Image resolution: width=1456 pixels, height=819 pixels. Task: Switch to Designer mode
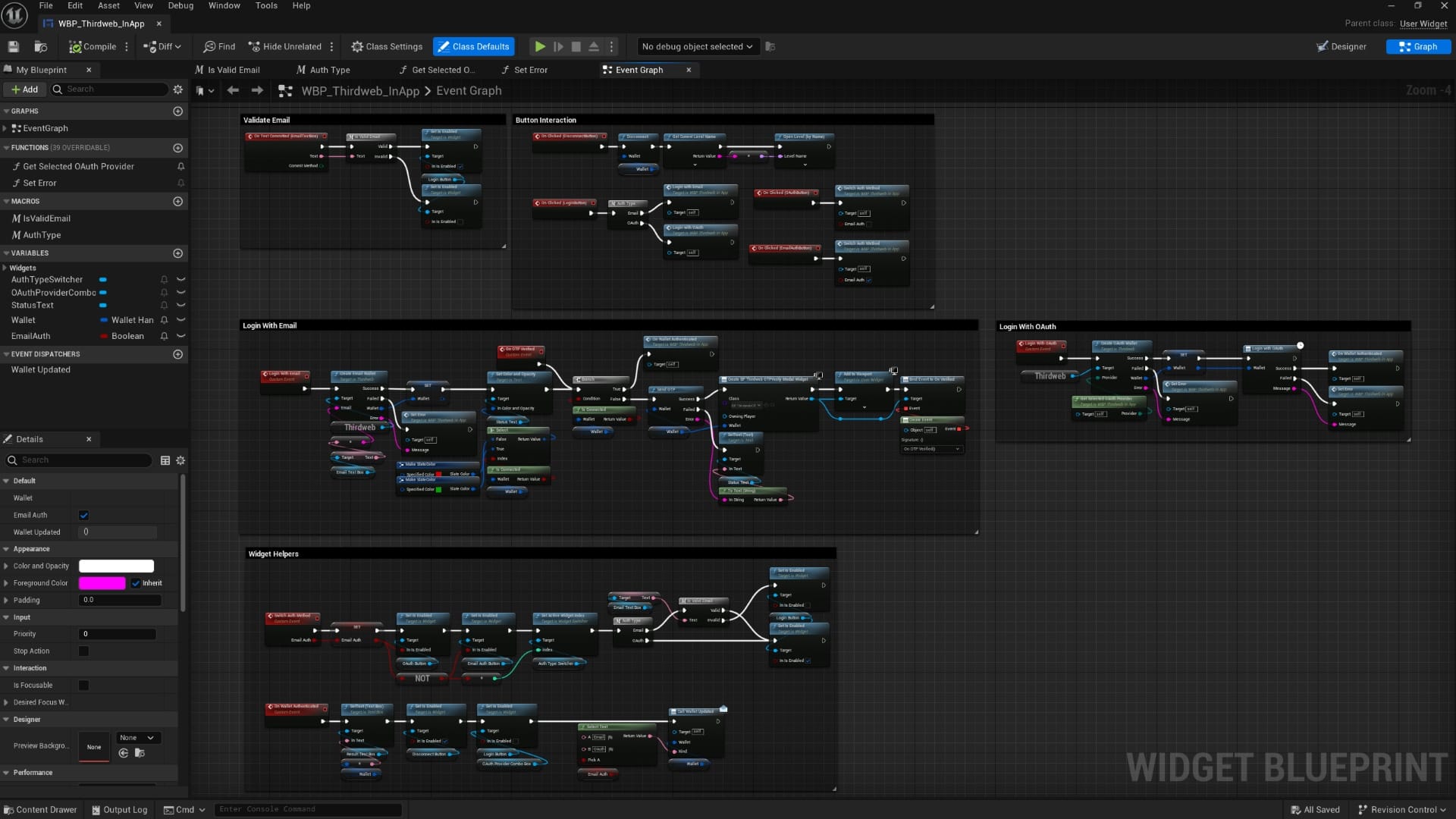coord(1341,46)
